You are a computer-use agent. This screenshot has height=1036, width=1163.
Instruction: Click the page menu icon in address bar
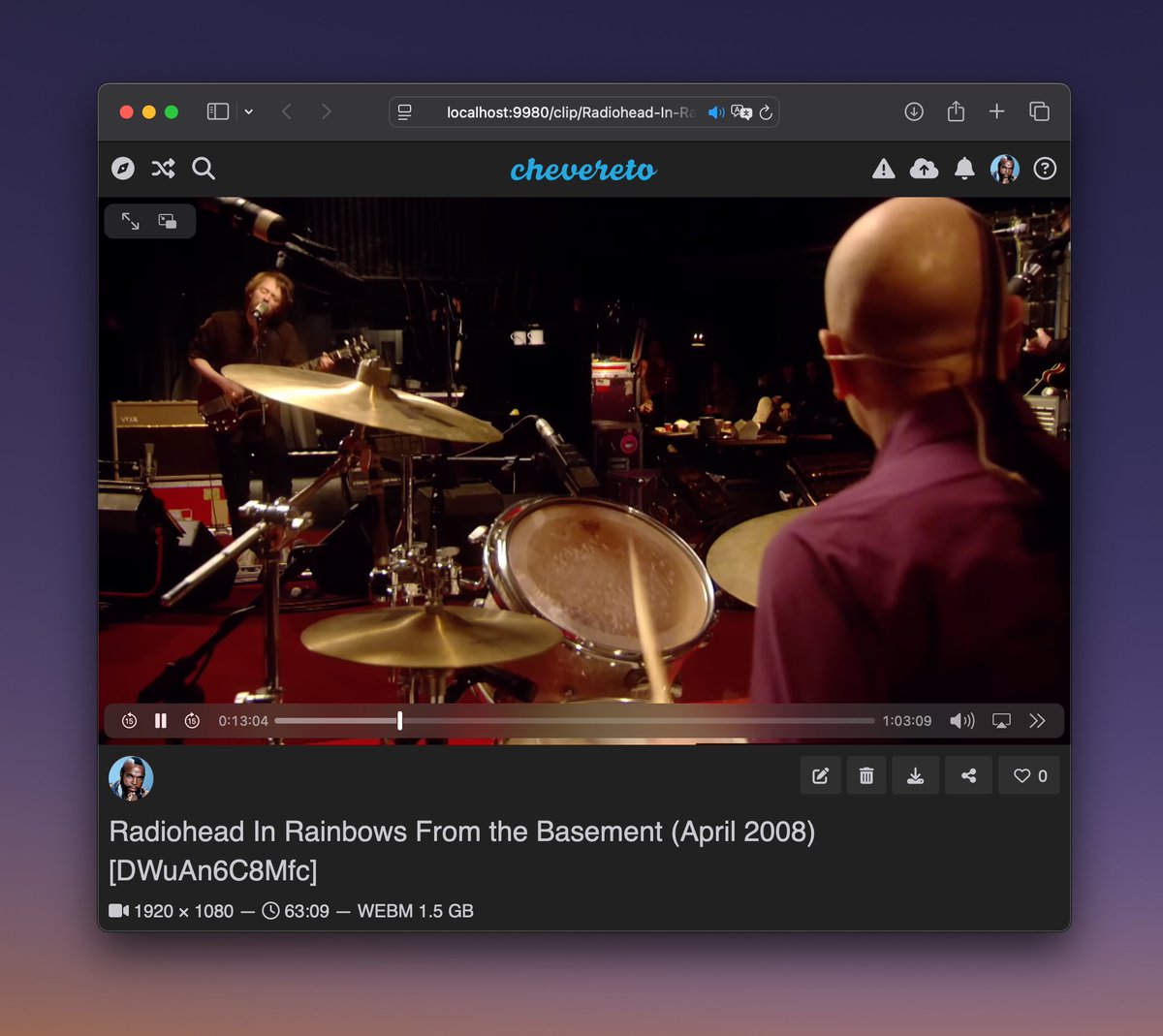click(405, 112)
